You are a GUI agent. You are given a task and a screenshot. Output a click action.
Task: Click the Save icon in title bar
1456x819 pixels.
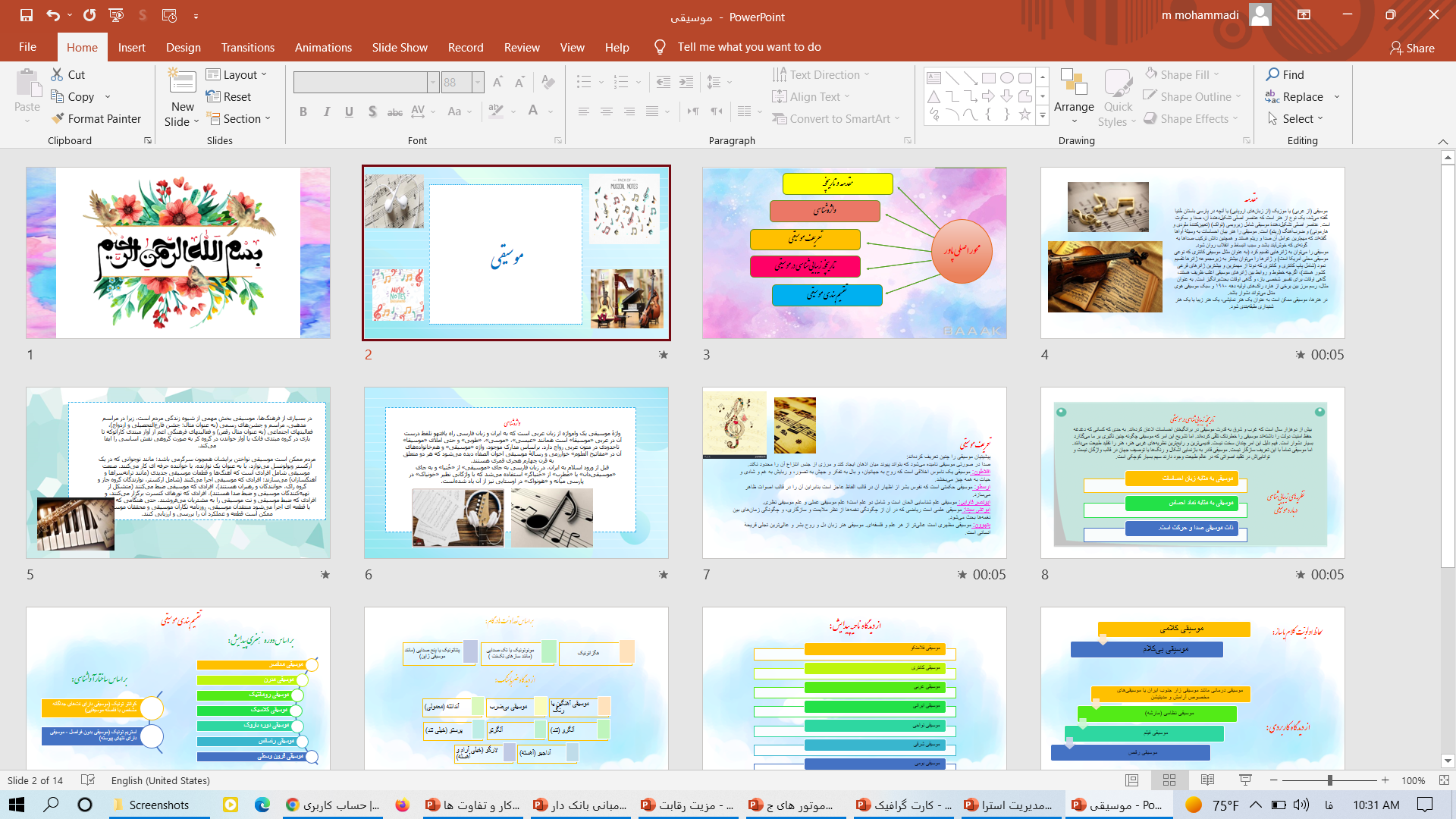[27, 15]
